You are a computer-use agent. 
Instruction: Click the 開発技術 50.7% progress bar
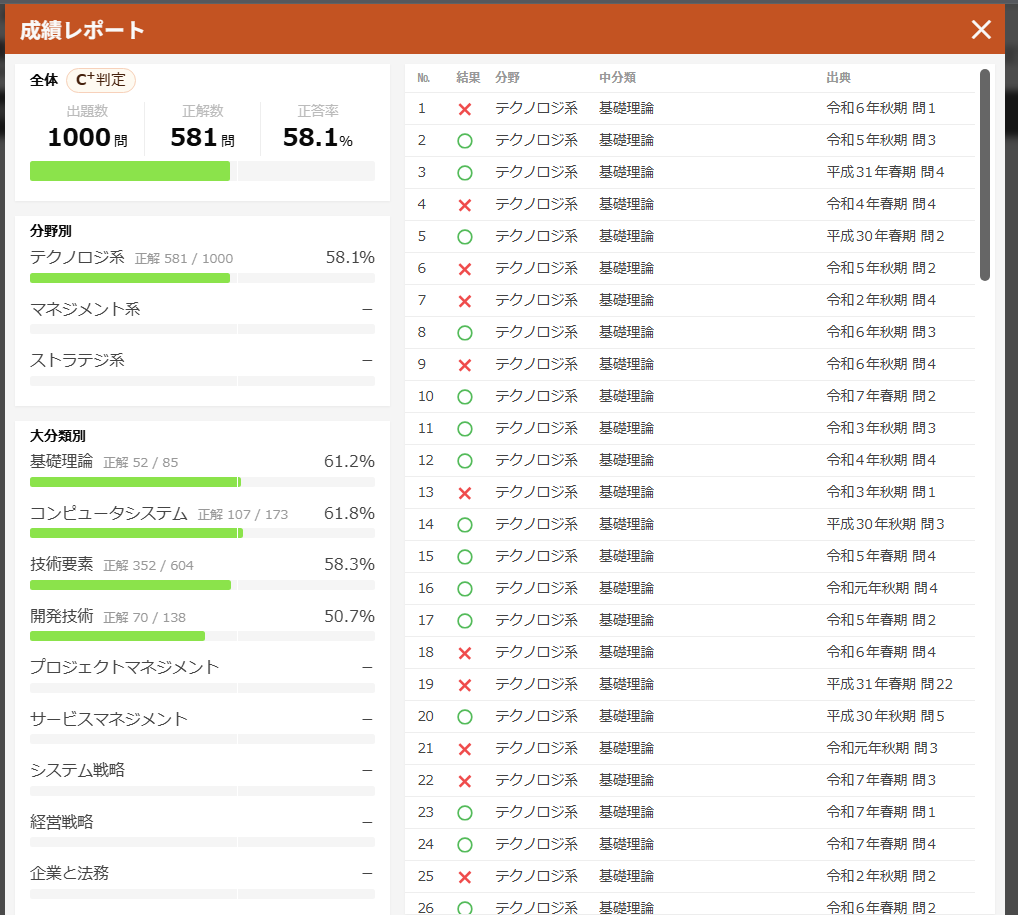203,636
